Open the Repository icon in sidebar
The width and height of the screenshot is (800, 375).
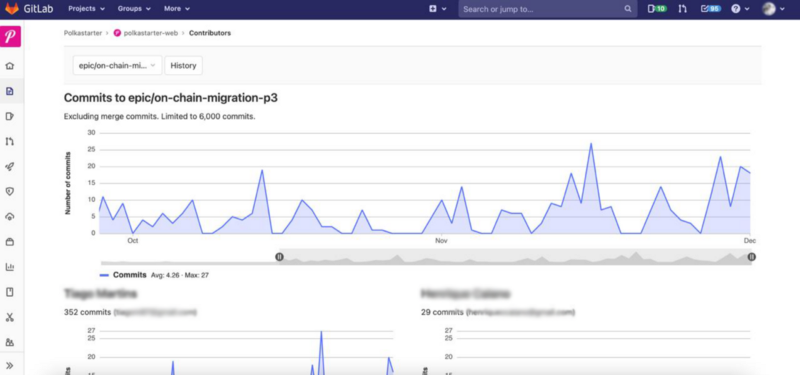point(10,91)
